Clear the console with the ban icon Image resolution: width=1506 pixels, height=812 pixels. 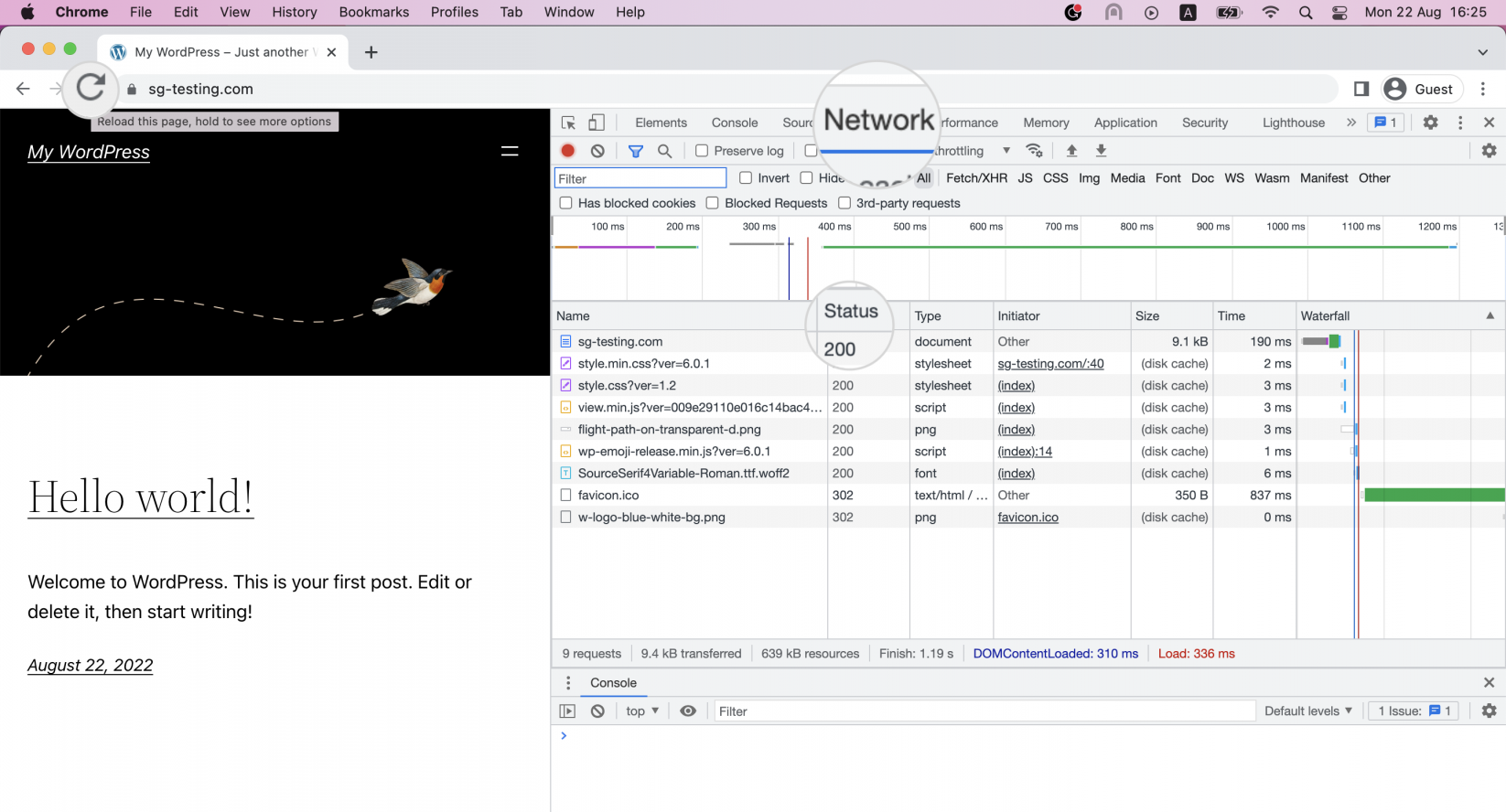(x=597, y=711)
